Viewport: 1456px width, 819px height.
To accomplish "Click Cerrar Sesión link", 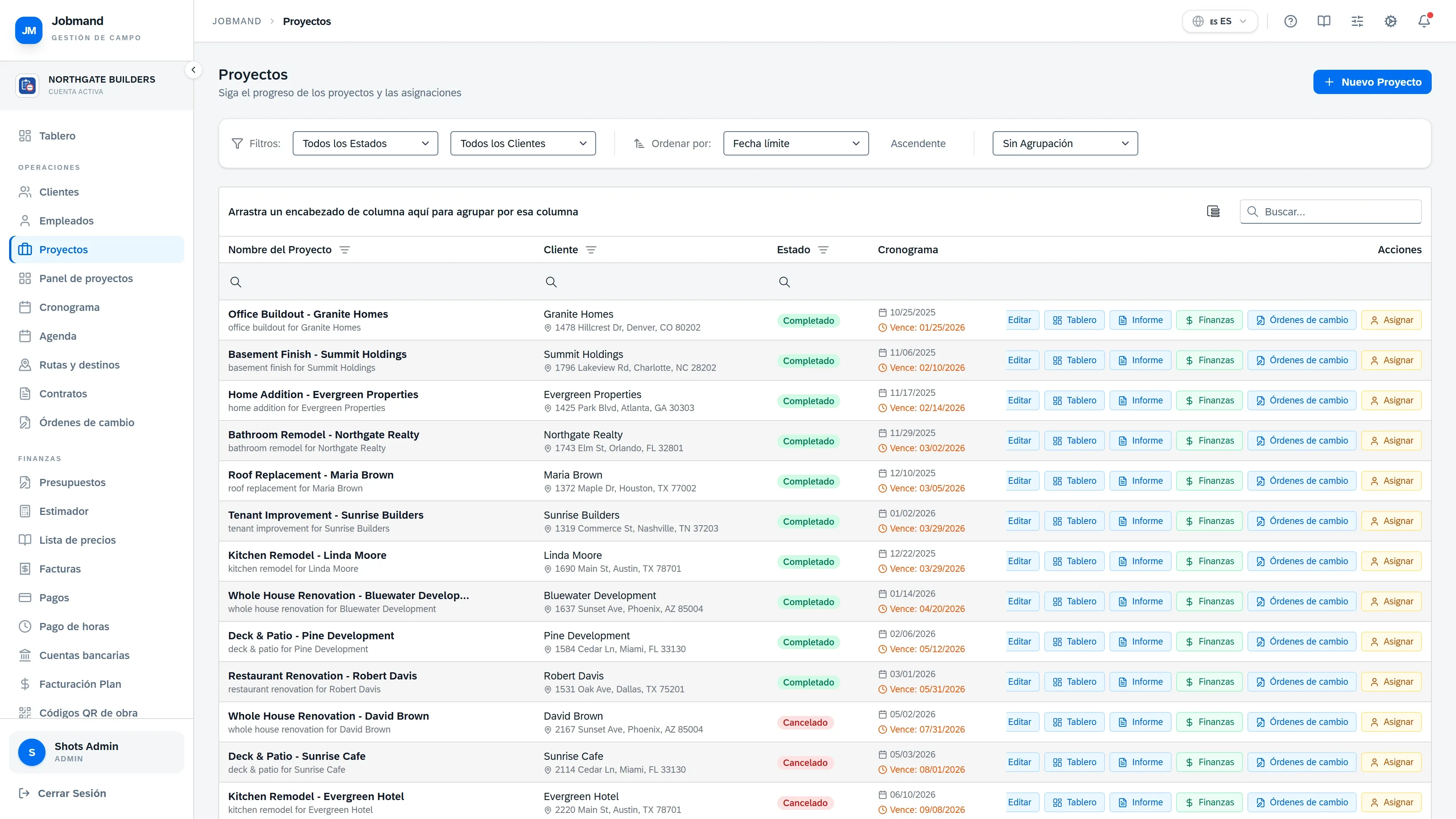I will [62, 793].
